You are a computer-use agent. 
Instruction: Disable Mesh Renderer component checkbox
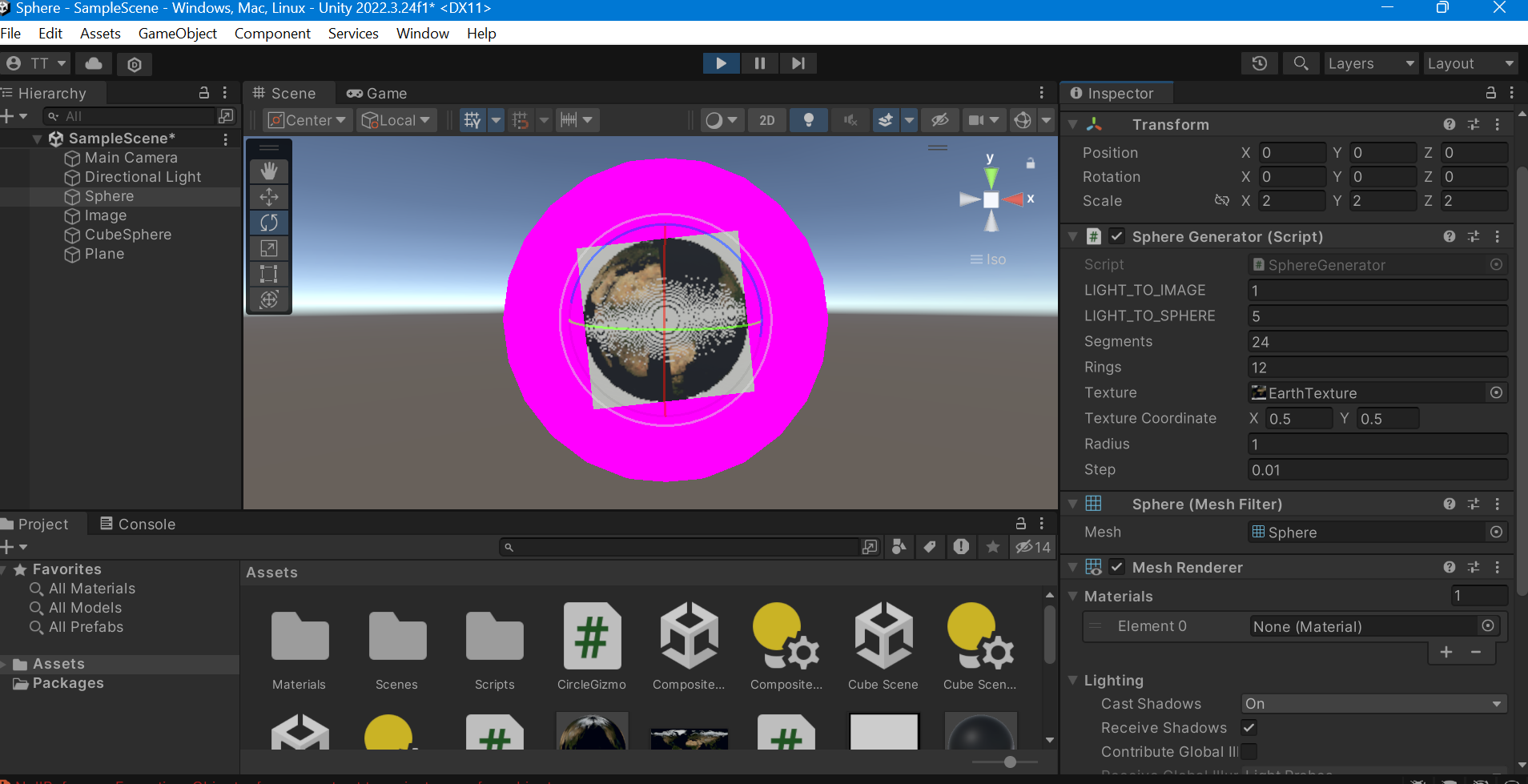1117,567
